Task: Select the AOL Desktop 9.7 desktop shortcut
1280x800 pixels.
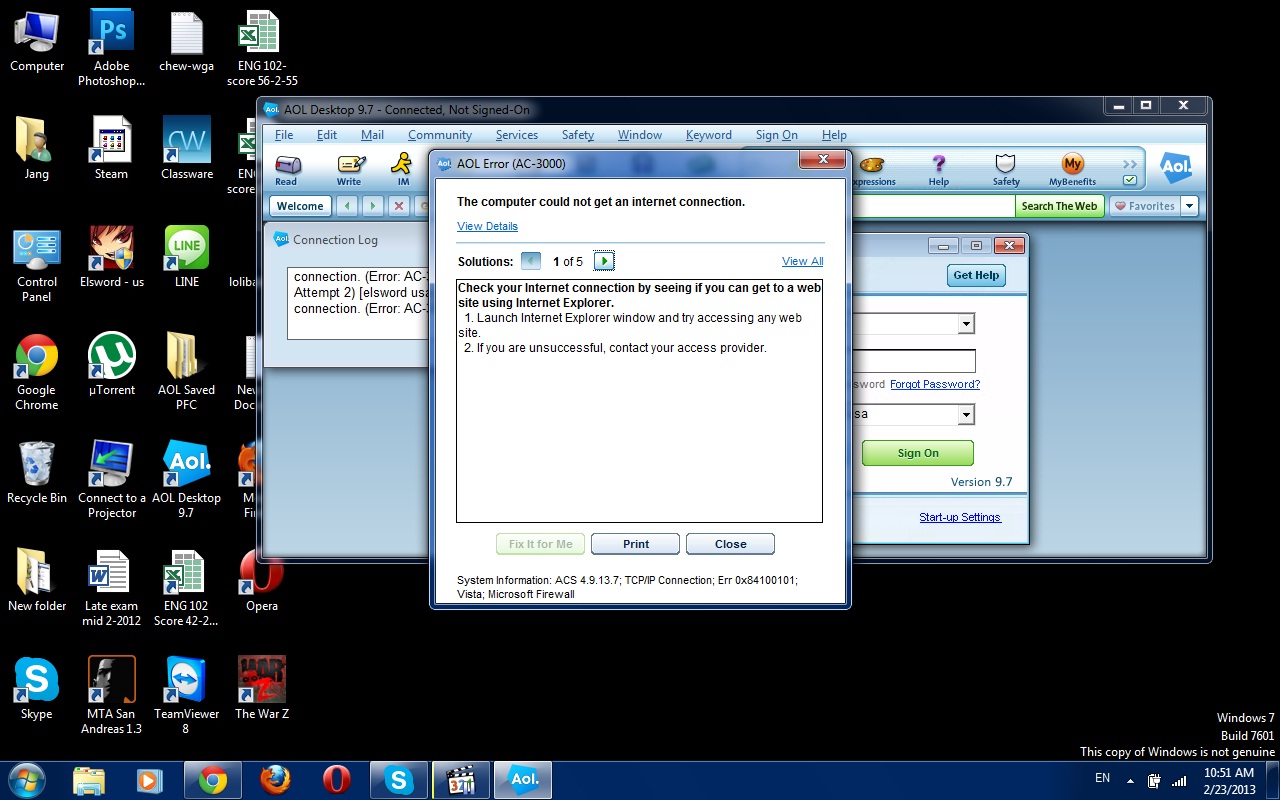Action: click(187, 480)
